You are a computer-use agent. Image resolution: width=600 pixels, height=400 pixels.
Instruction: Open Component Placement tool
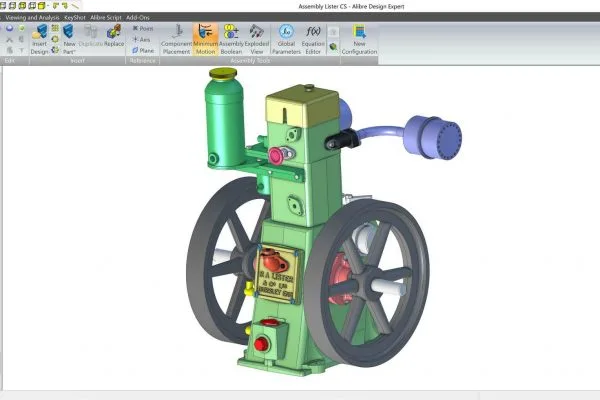176,39
